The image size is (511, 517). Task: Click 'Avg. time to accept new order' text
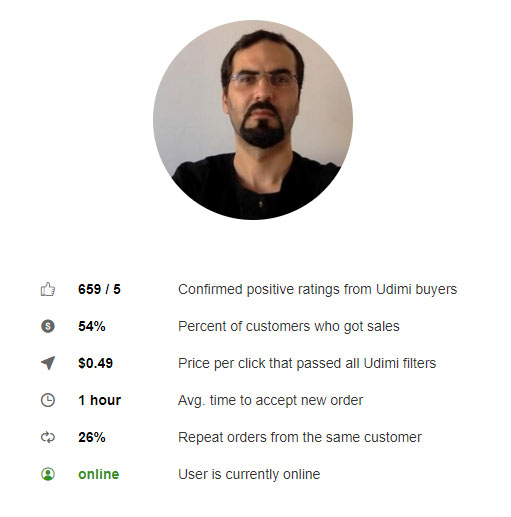(270, 401)
